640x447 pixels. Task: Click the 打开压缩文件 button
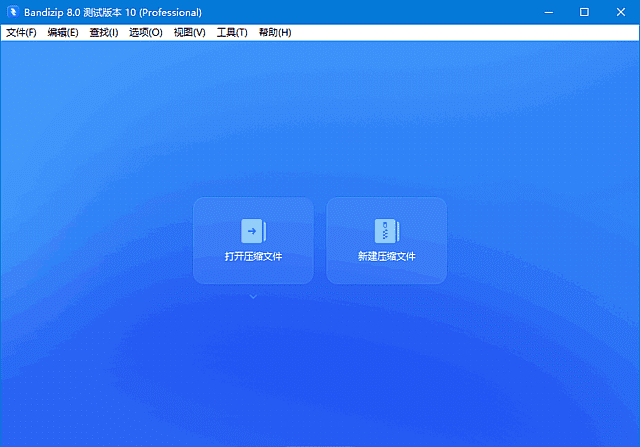[x=253, y=240]
